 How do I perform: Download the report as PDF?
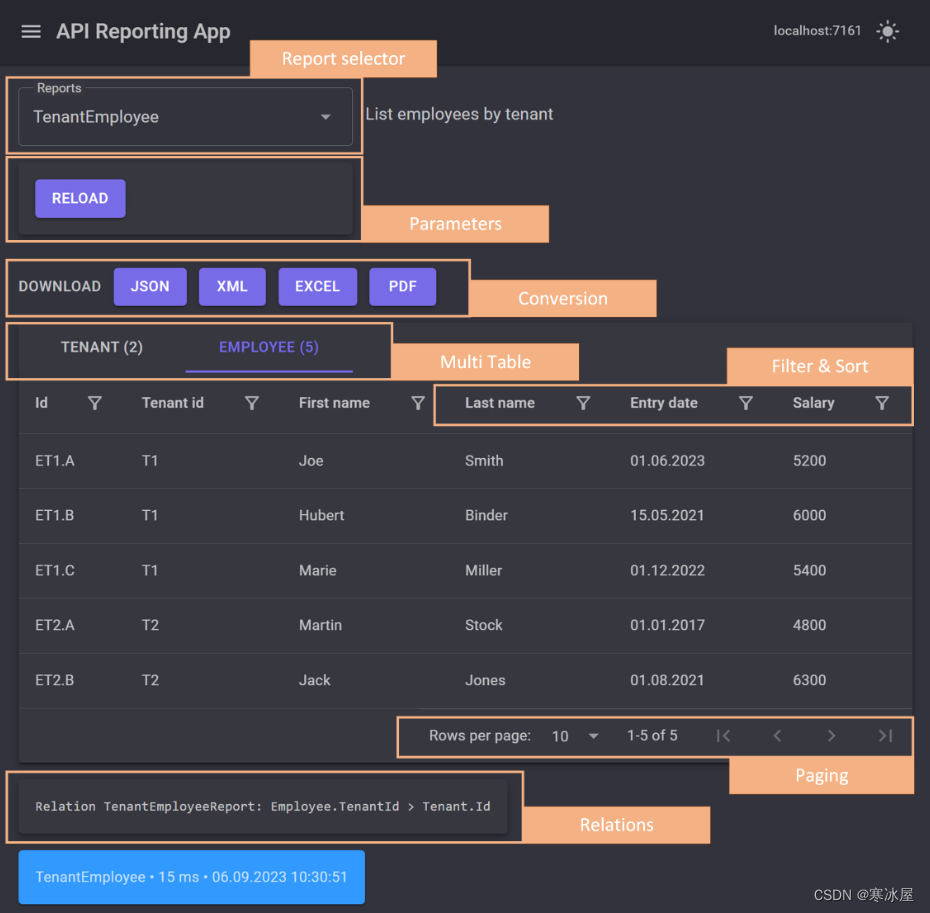(402, 286)
